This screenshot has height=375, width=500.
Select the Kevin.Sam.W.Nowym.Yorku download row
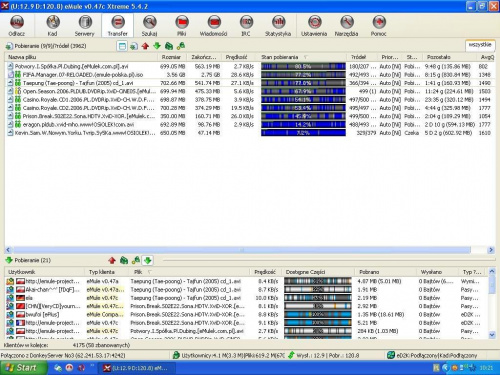pos(250,133)
